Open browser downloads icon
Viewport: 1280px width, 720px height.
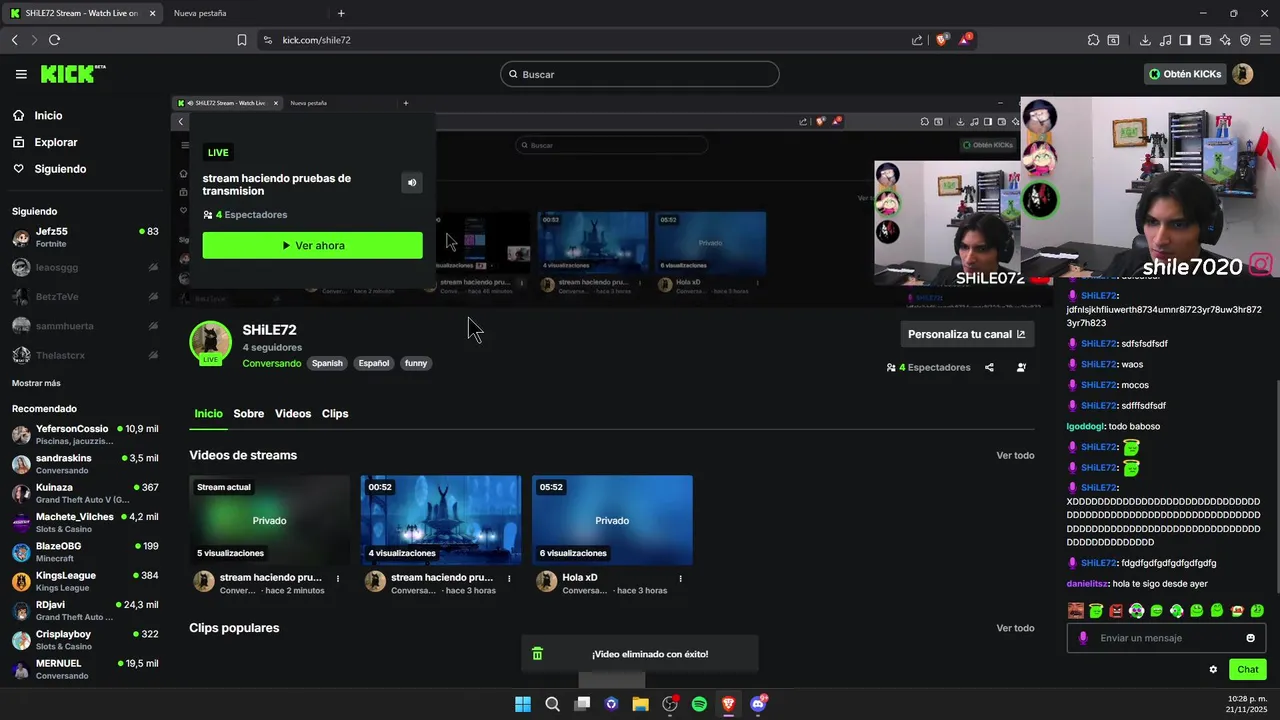(x=1145, y=40)
